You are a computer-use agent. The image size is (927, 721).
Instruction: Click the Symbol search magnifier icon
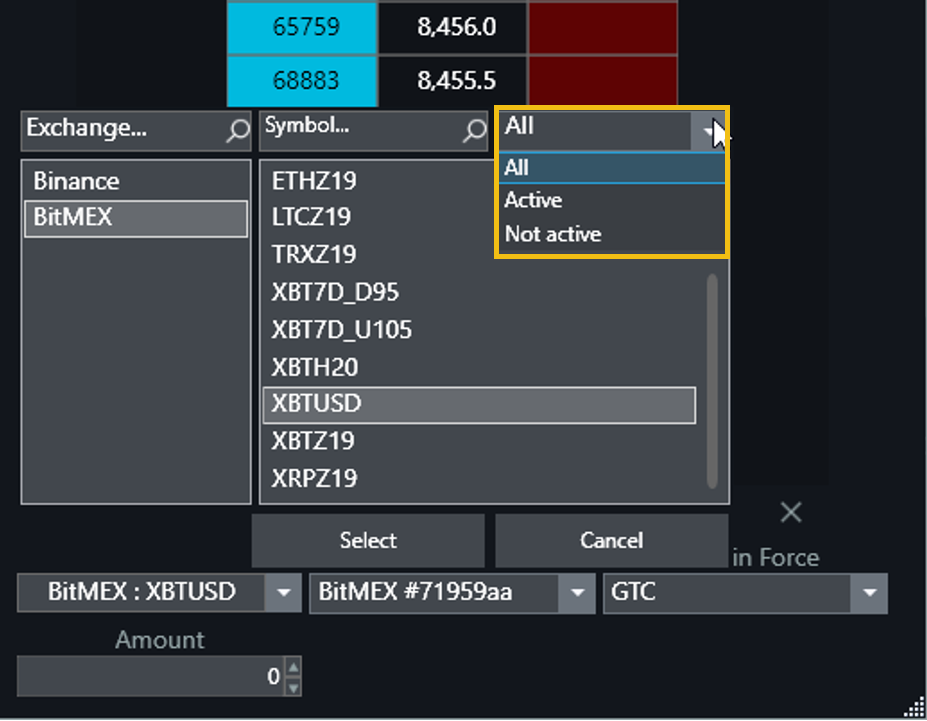tap(474, 130)
